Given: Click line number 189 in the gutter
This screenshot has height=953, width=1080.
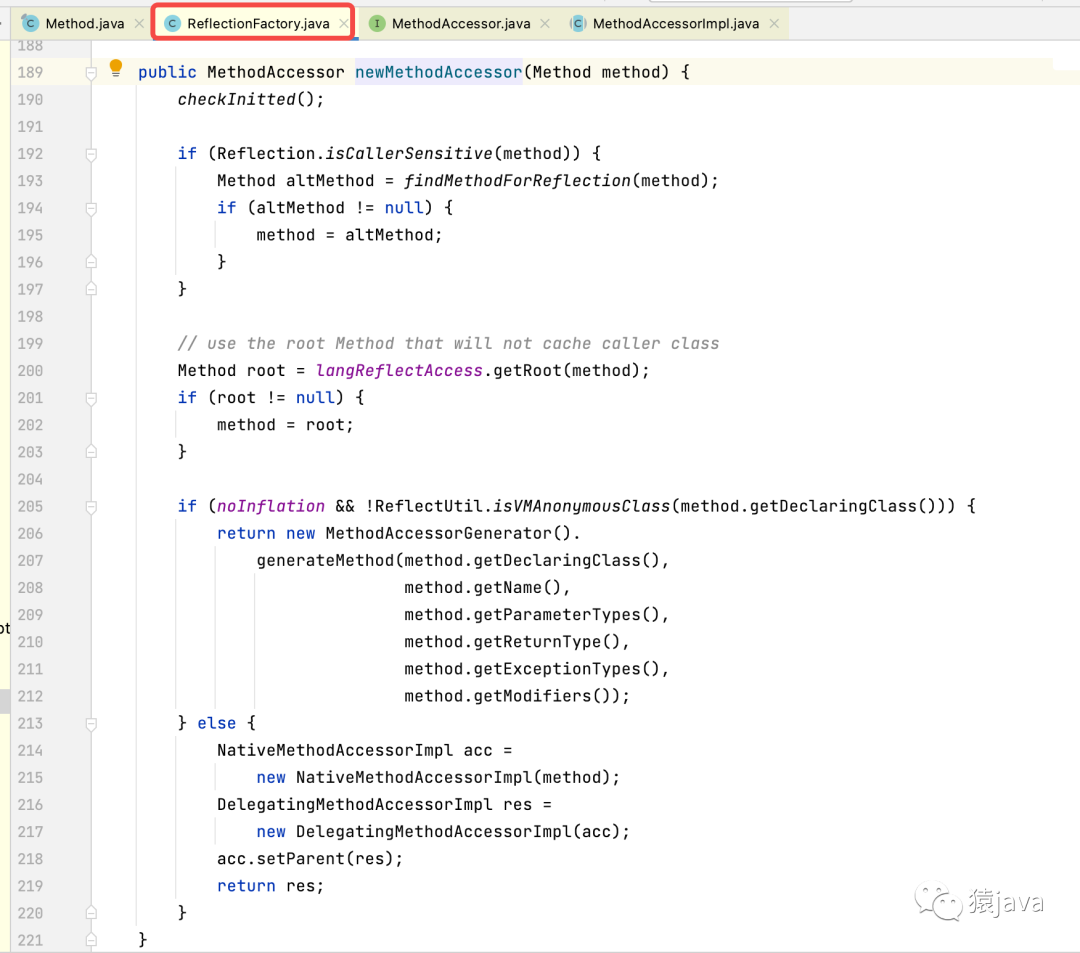Looking at the screenshot, I should click(x=30, y=72).
